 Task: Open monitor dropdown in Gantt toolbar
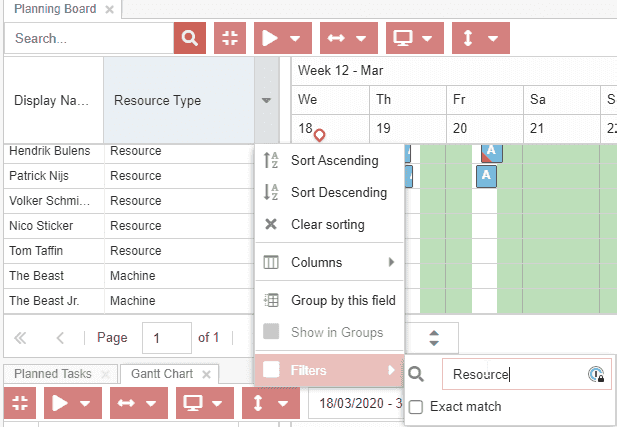coord(217,403)
